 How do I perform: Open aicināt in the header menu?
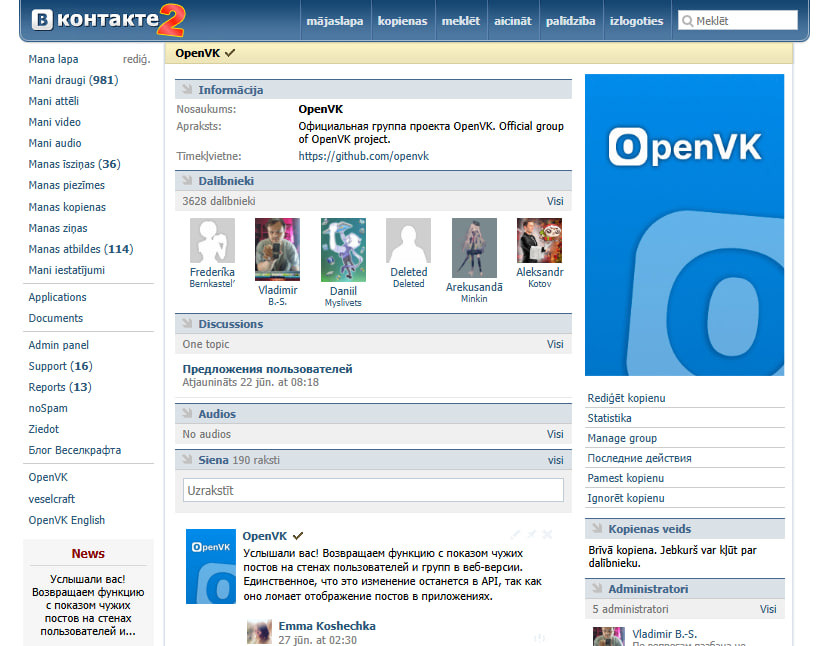coord(513,21)
